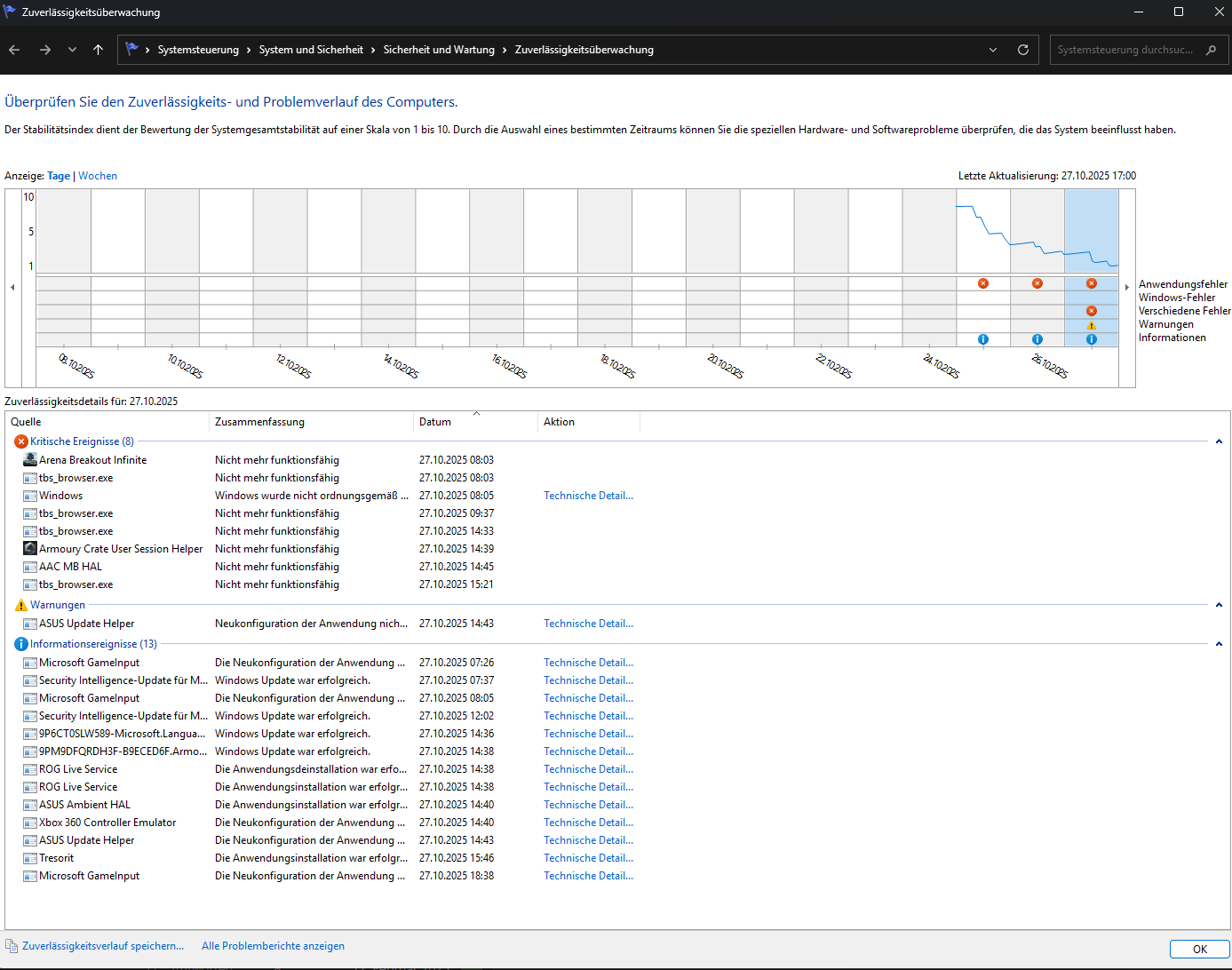Image resolution: width=1232 pixels, height=970 pixels.
Task: Go up one folder level arrow
Action: point(98,50)
